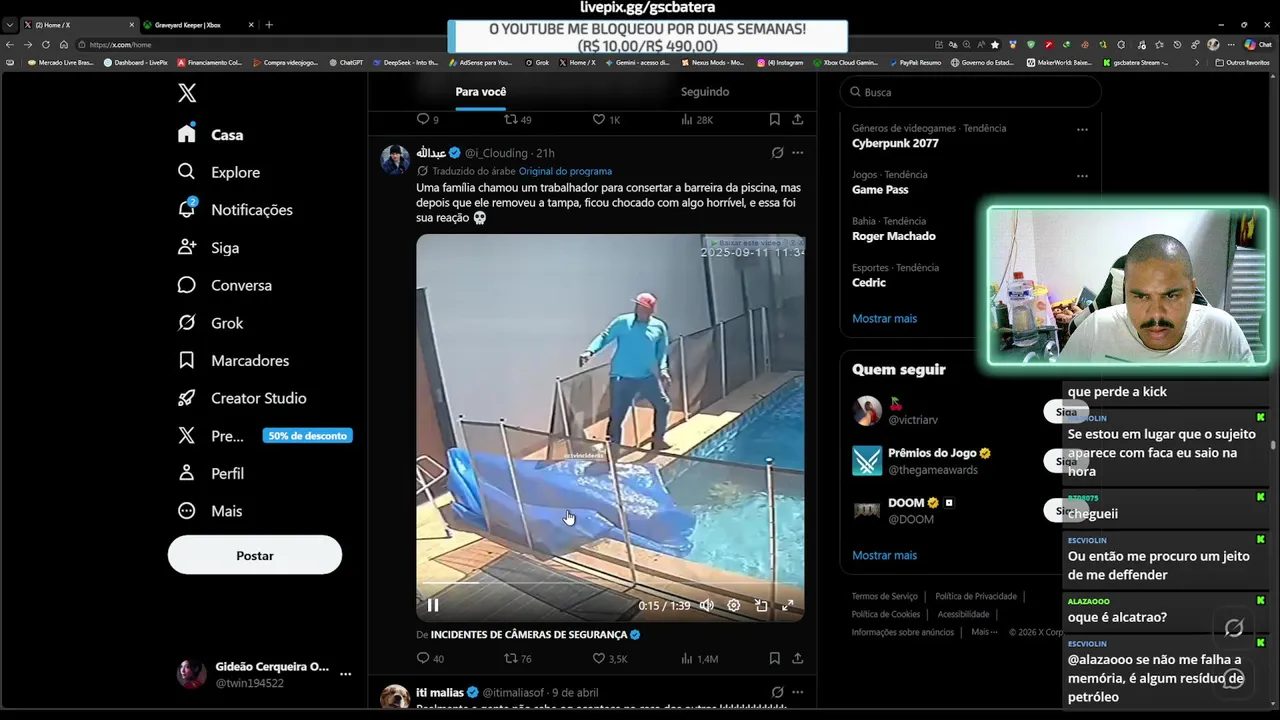Viewport: 1280px width, 720px height.
Task: Like the pool video post with 3,5K likes
Action: [609, 659]
